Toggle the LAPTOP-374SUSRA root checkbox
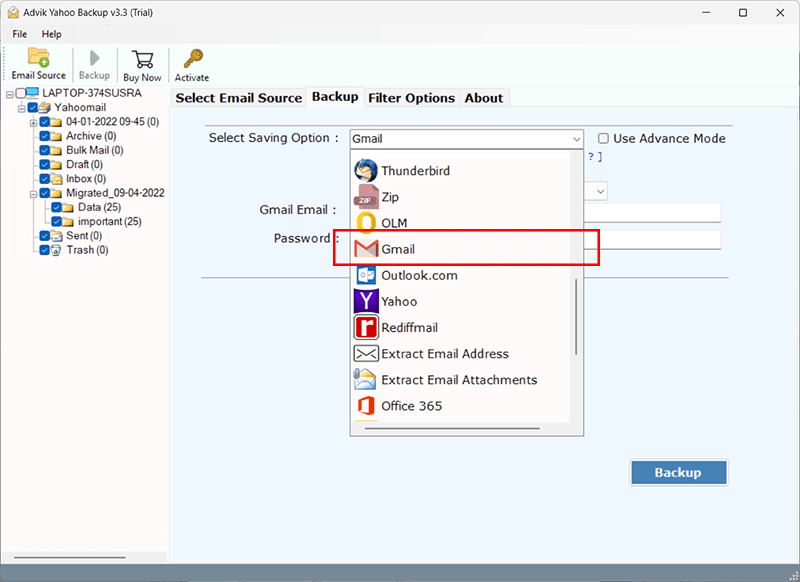The image size is (800, 582). 21,93
